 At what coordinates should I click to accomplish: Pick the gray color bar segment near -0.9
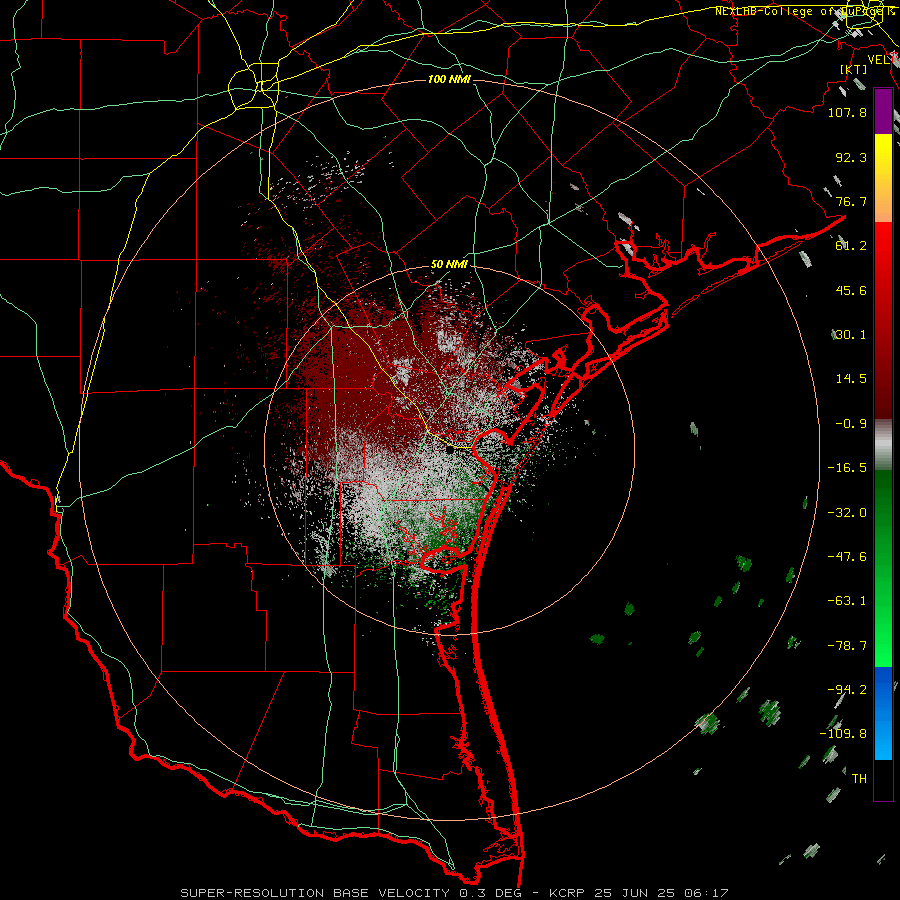(883, 445)
